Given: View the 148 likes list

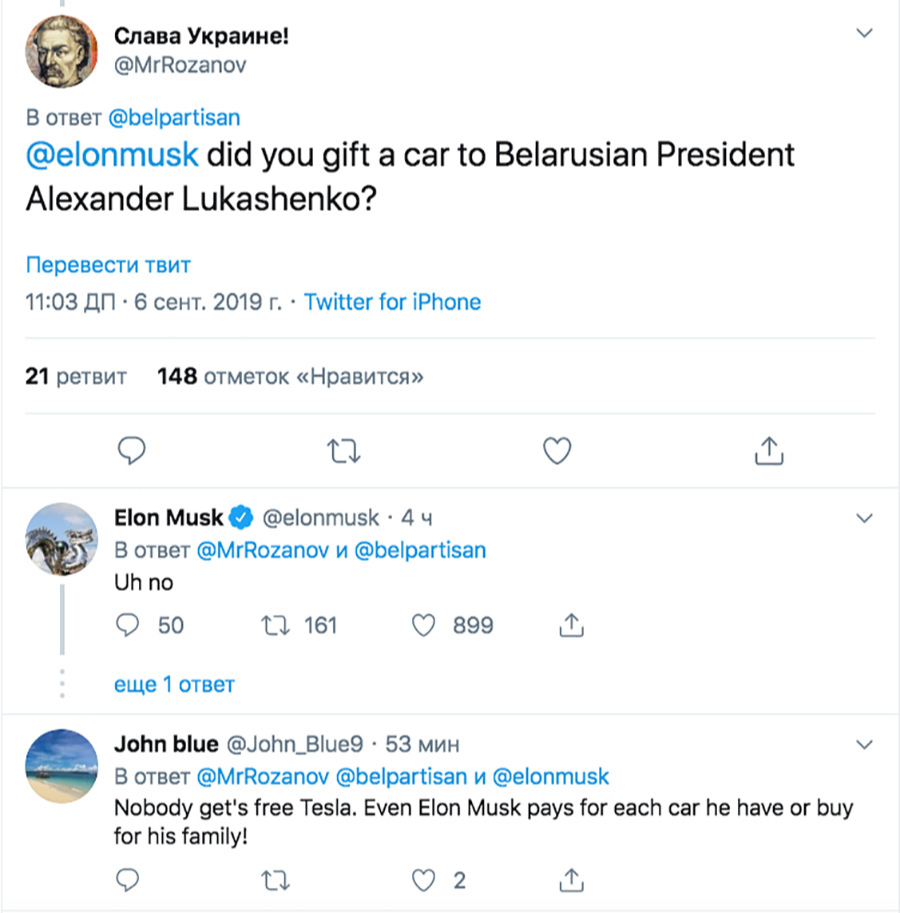Looking at the screenshot, I should (290, 377).
